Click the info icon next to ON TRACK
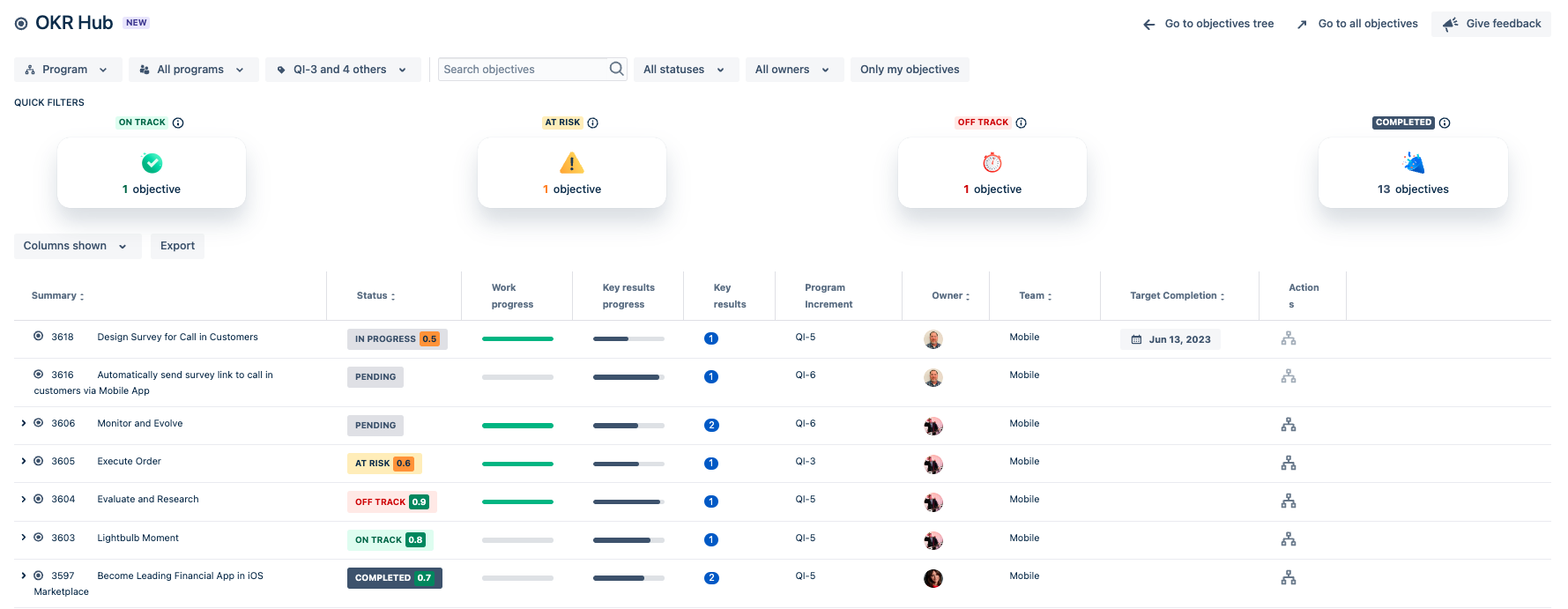Screen dimensions: 1568x609 (178, 123)
